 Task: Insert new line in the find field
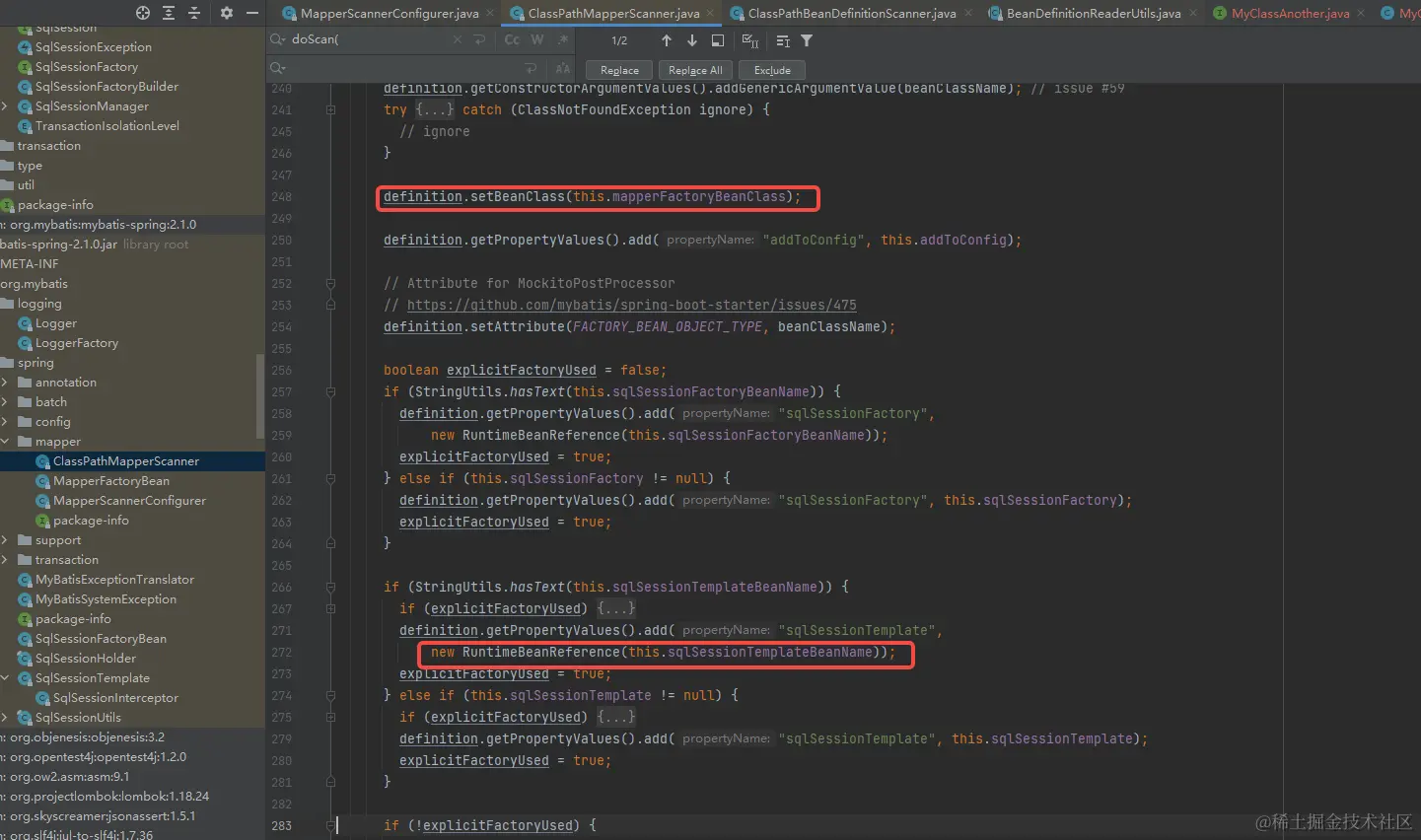(480, 39)
